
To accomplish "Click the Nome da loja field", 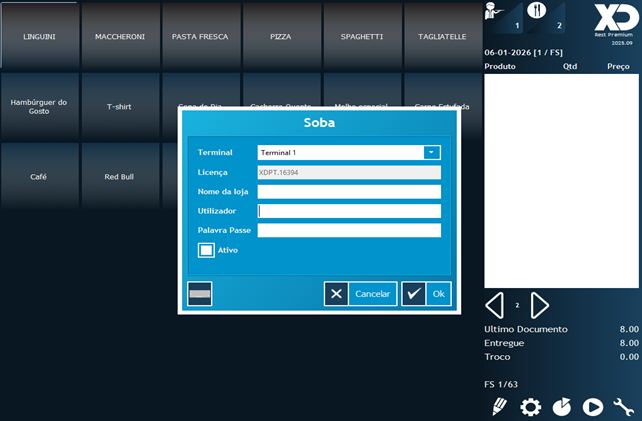I will [x=349, y=192].
